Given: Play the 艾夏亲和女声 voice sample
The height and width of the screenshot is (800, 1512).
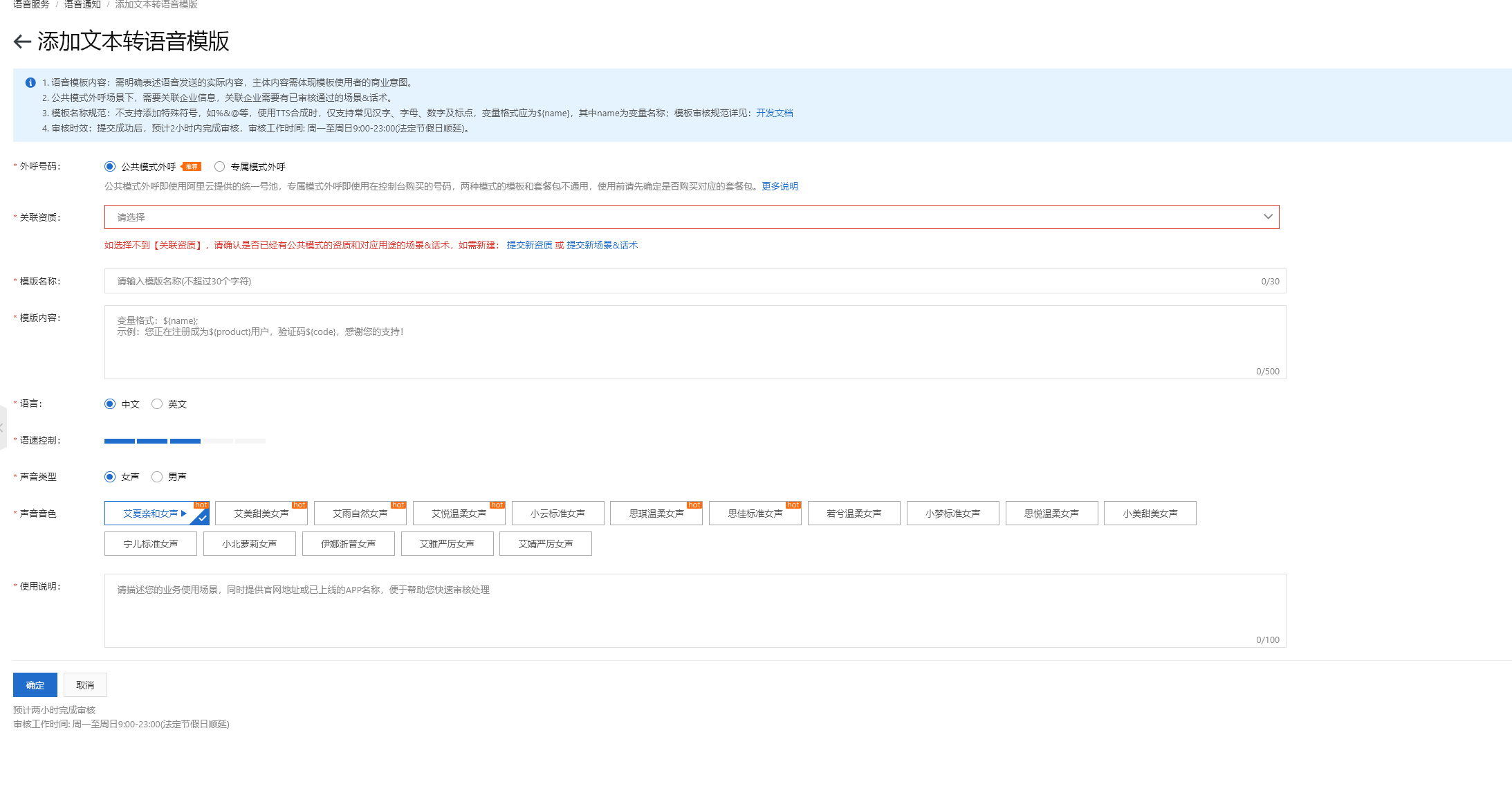Looking at the screenshot, I should [x=184, y=513].
